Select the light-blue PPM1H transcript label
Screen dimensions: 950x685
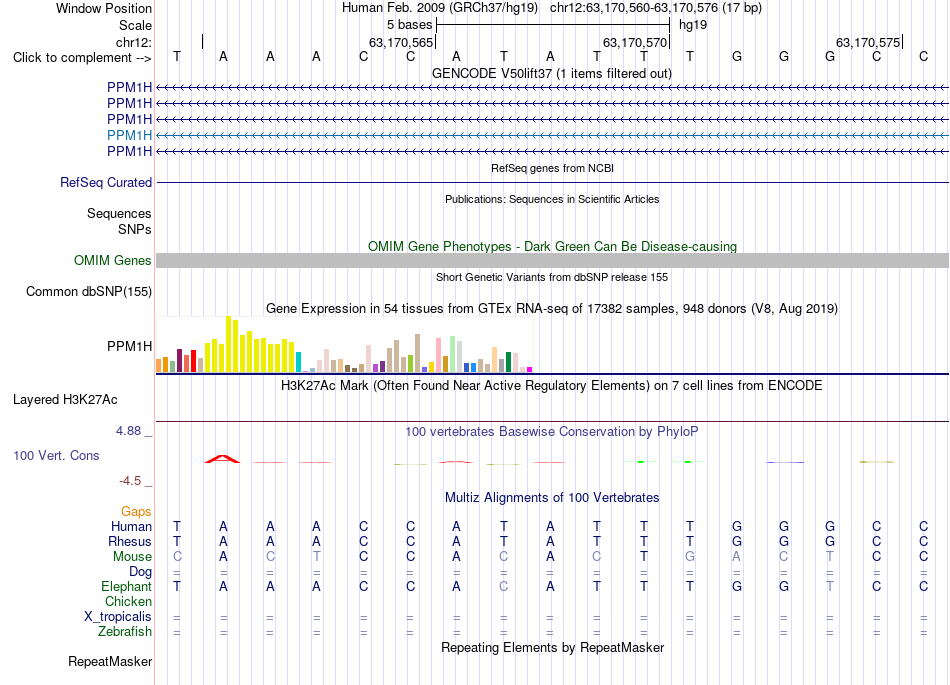click(130, 135)
